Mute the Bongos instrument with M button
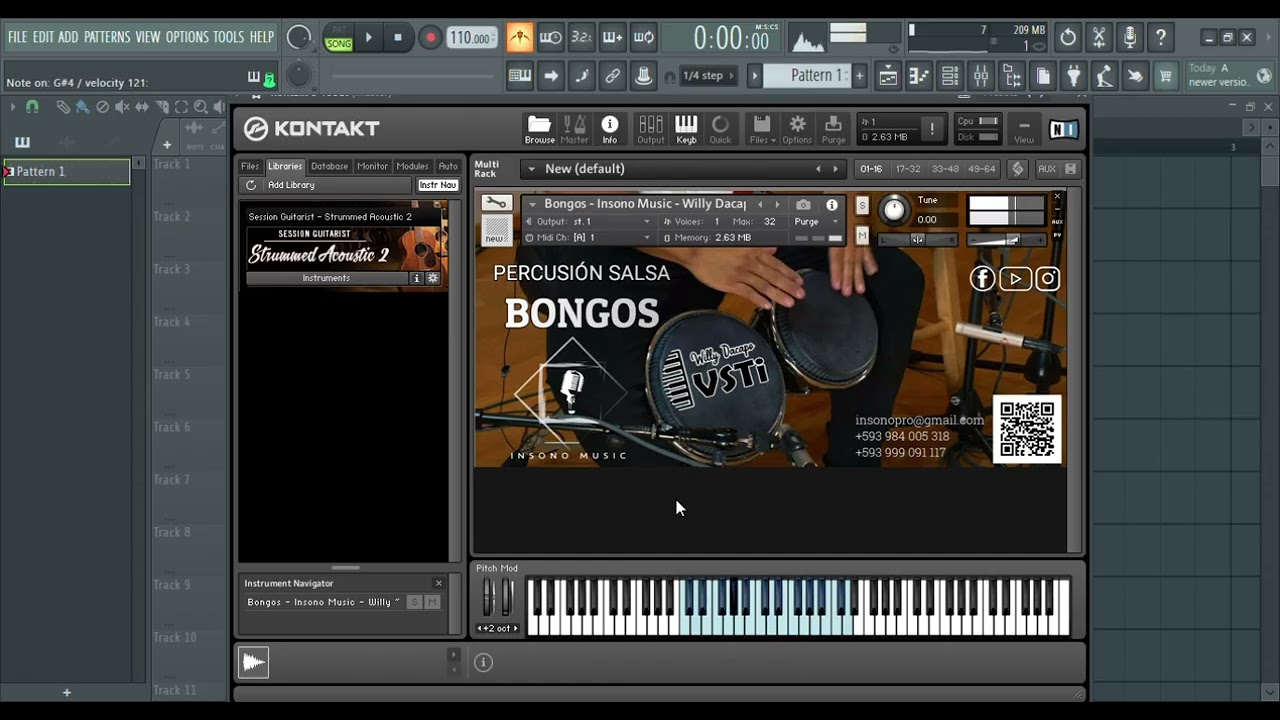 click(862, 236)
